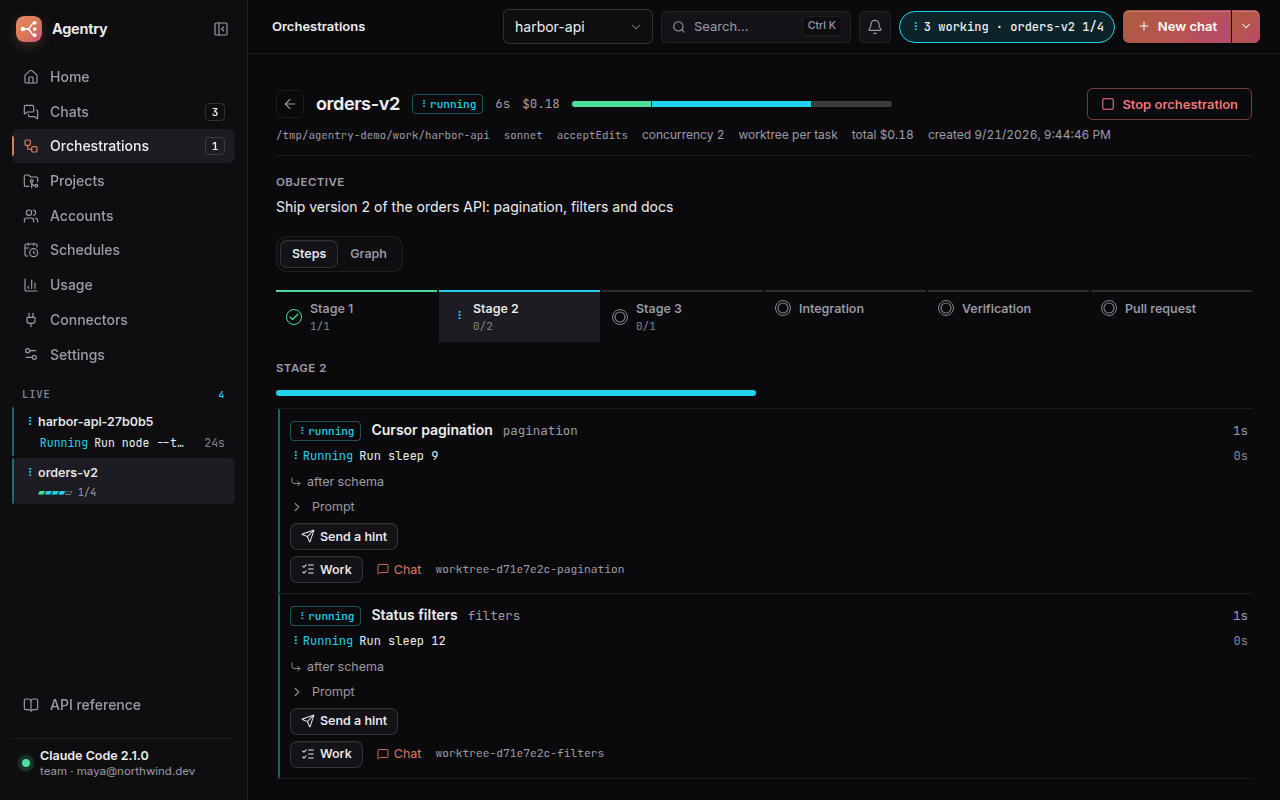Open Claude Code 2.1.0 account entry

click(x=124, y=763)
